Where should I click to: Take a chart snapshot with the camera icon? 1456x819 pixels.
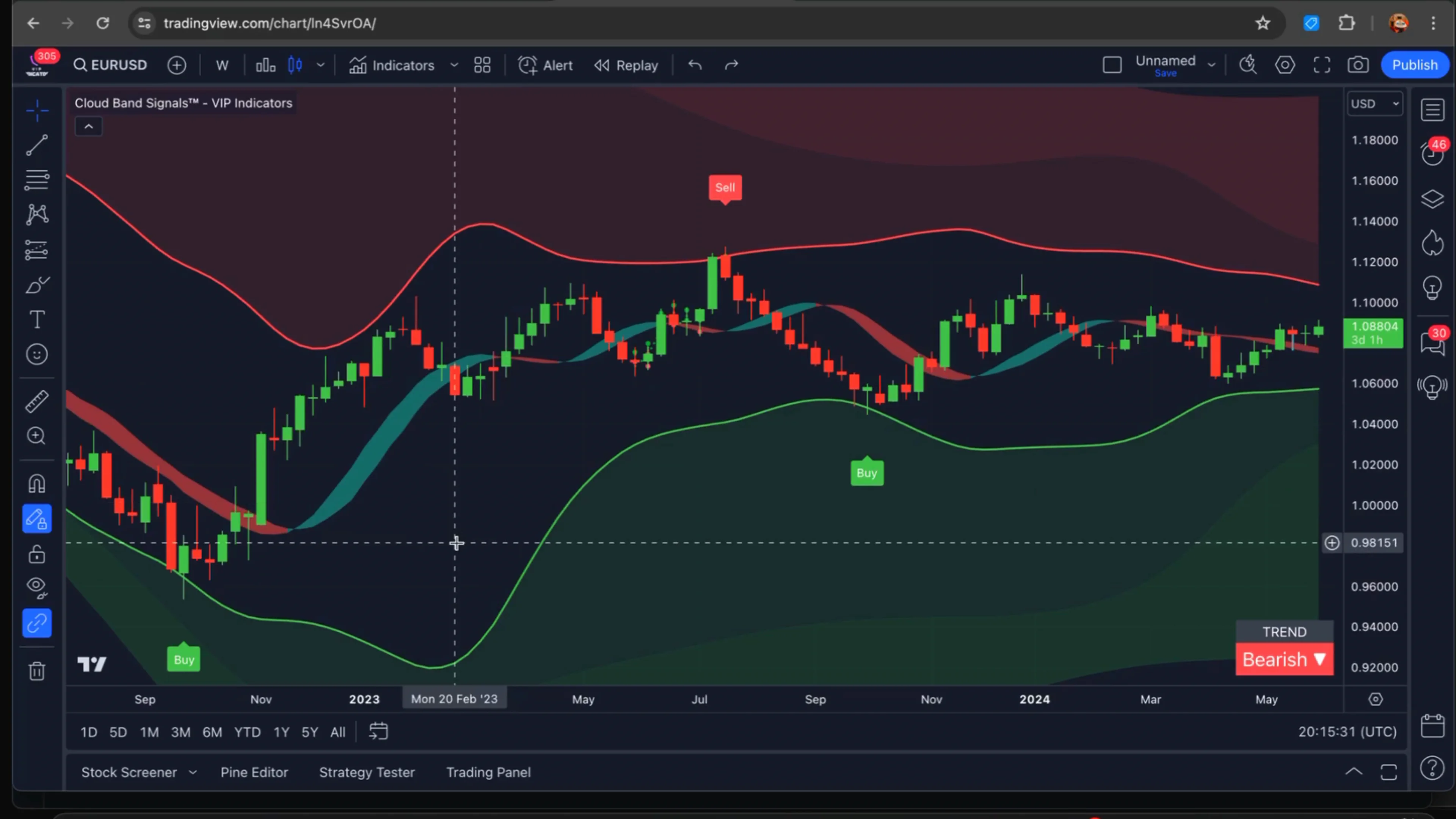coord(1358,64)
